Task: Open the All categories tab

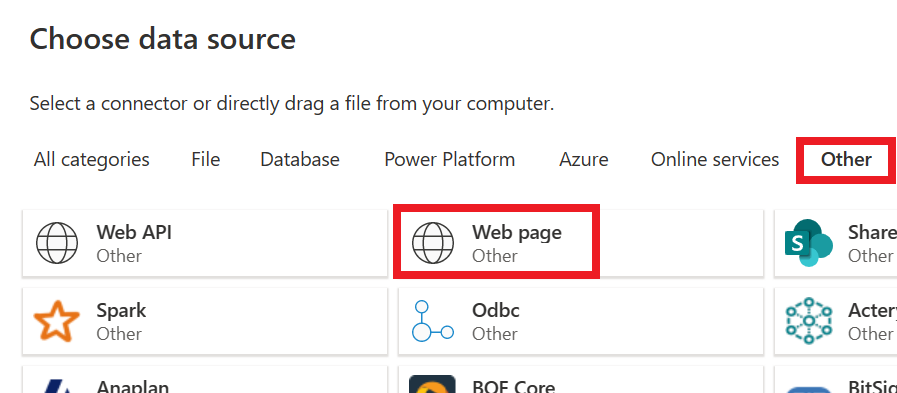Action: click(92, 159)
